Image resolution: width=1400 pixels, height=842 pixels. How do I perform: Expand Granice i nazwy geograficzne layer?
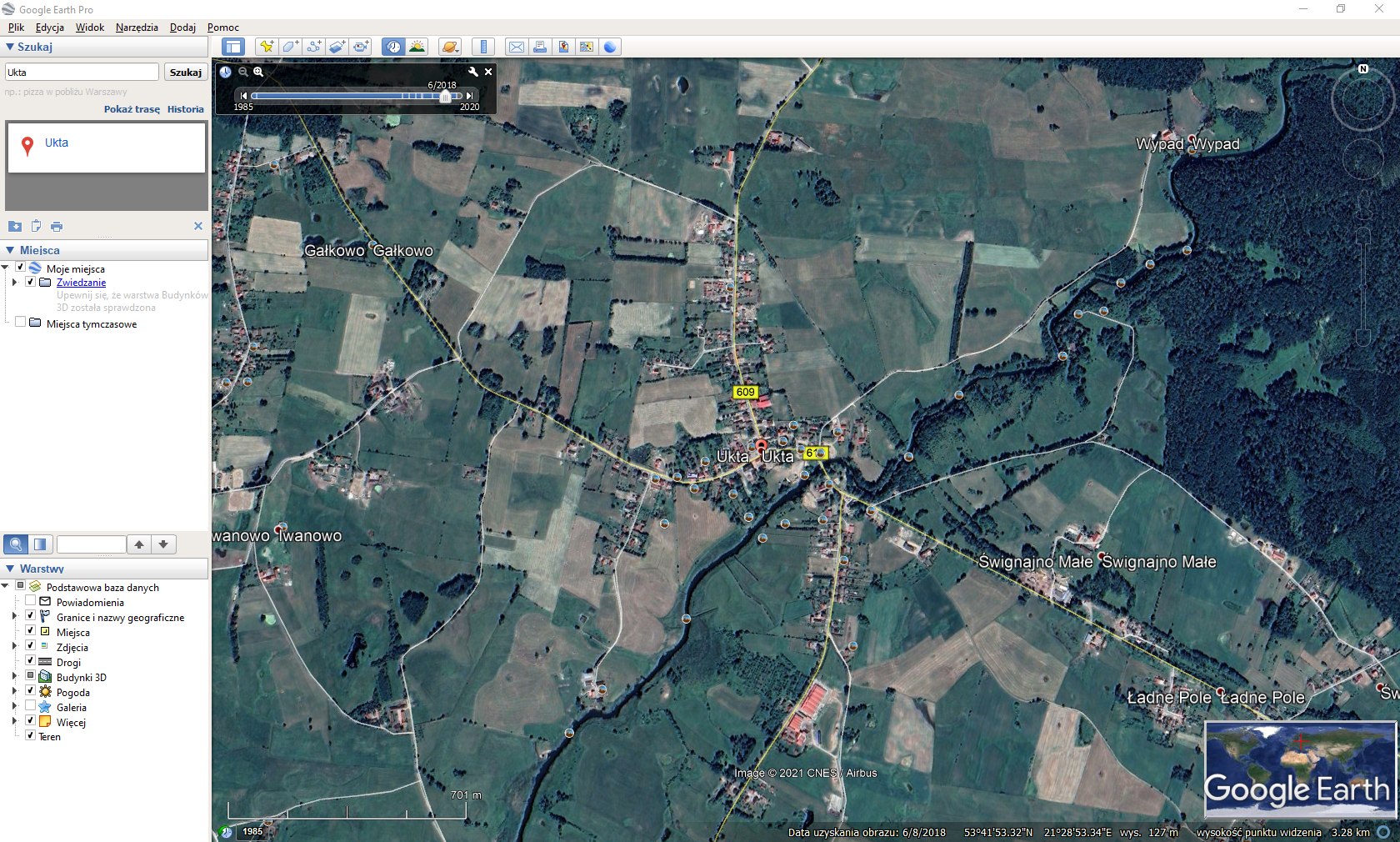point(14,616)
